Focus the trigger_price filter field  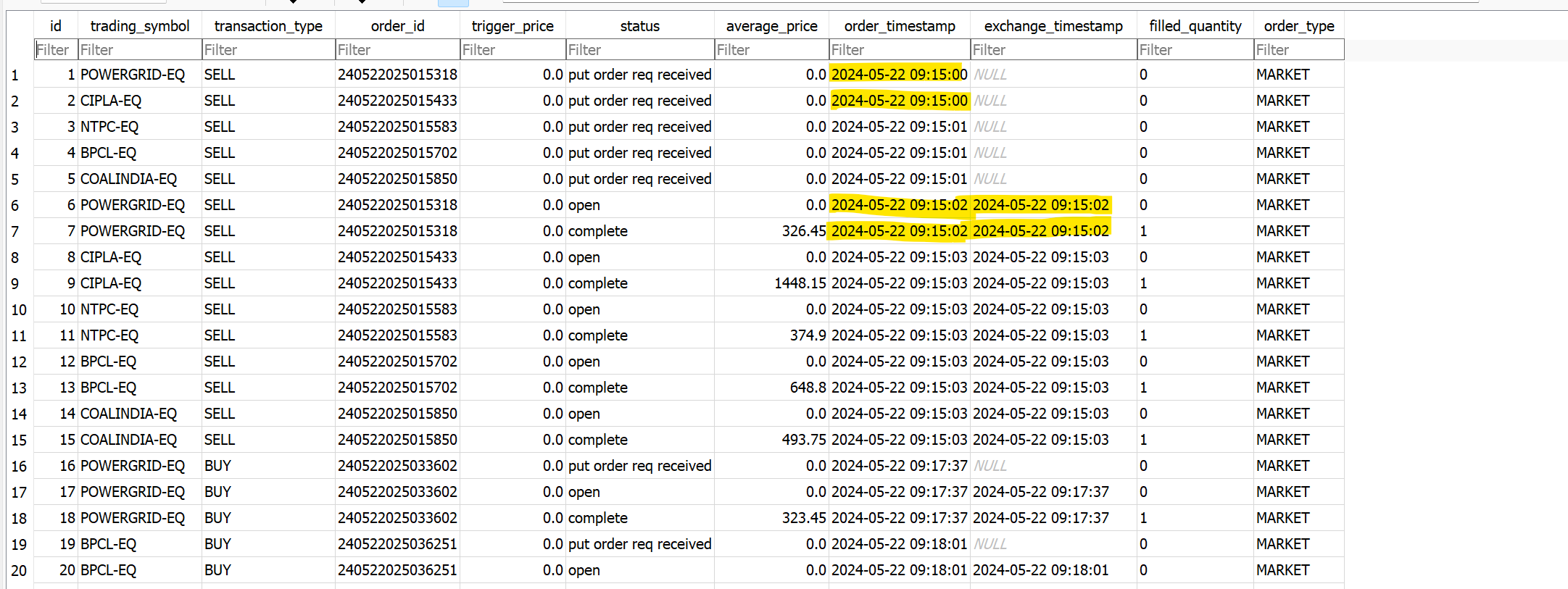[513, 49]
